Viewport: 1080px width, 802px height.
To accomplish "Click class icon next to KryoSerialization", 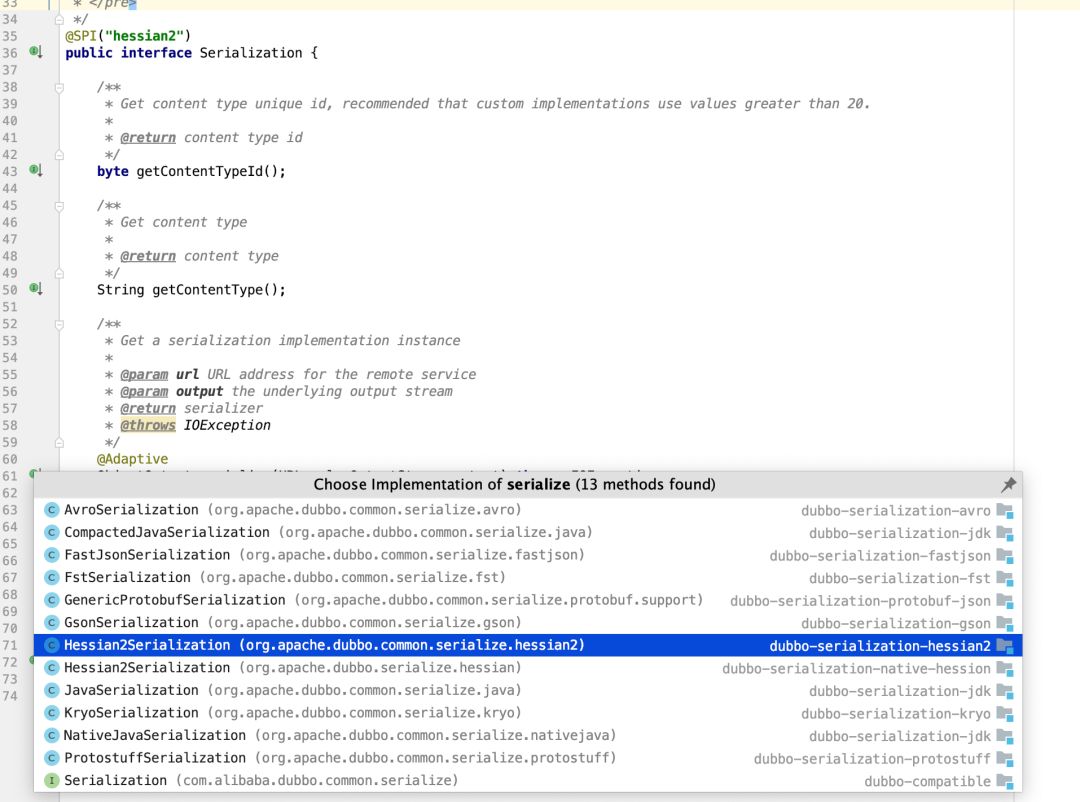I will 51,713.
